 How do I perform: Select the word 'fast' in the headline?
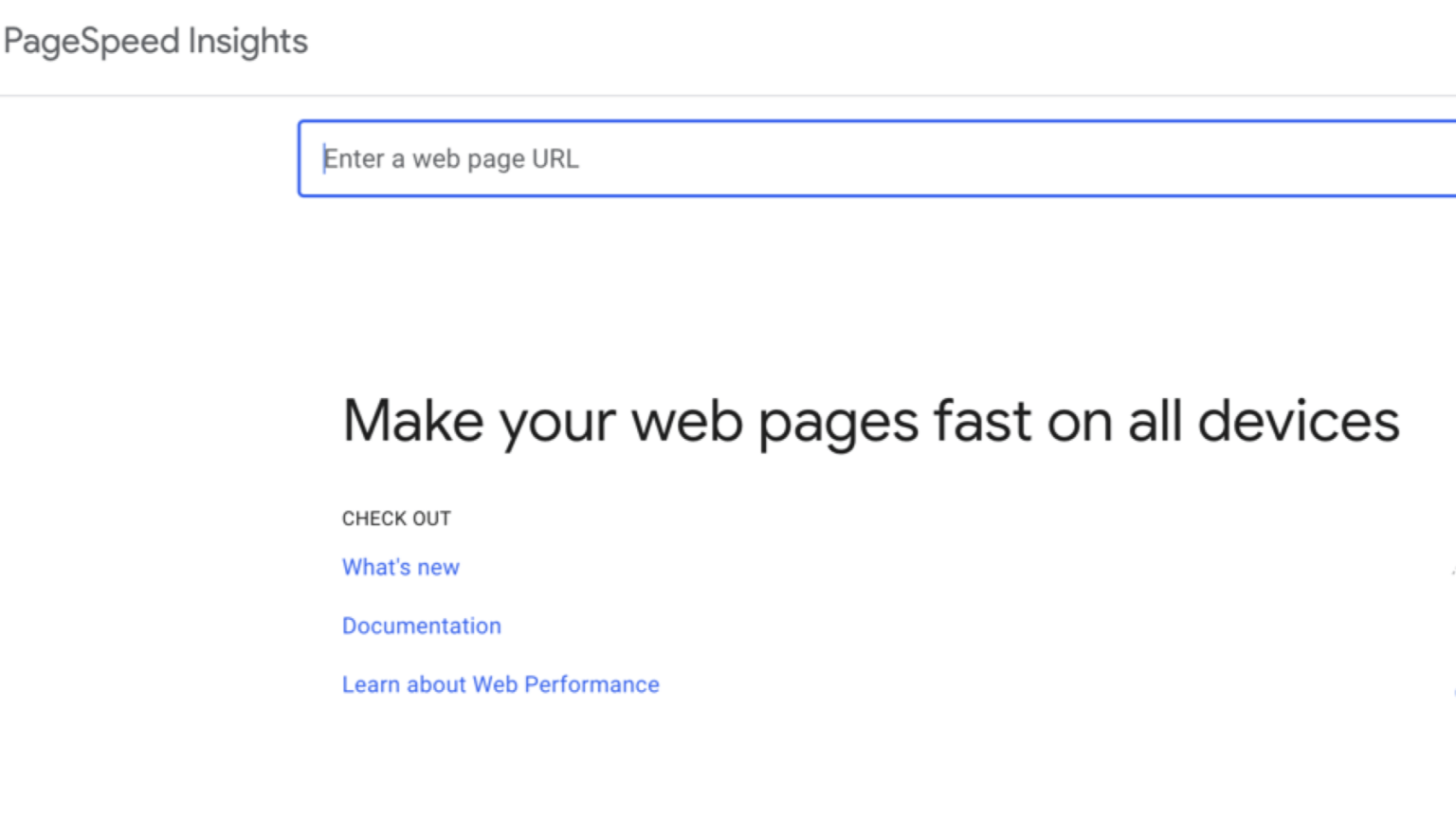pos(982,421)
